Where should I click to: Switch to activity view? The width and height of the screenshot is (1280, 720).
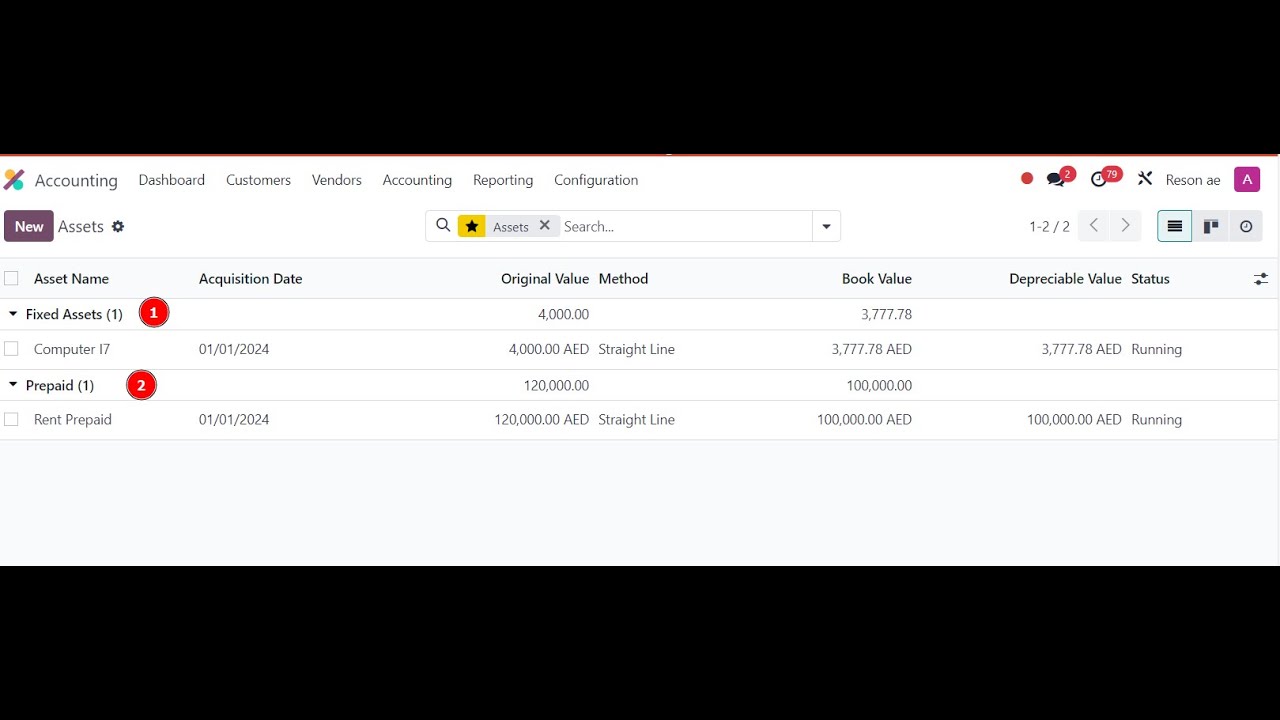[1246, 226]
